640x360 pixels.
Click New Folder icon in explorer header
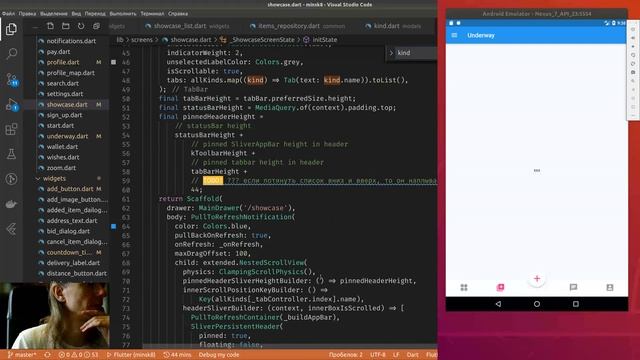65,26
